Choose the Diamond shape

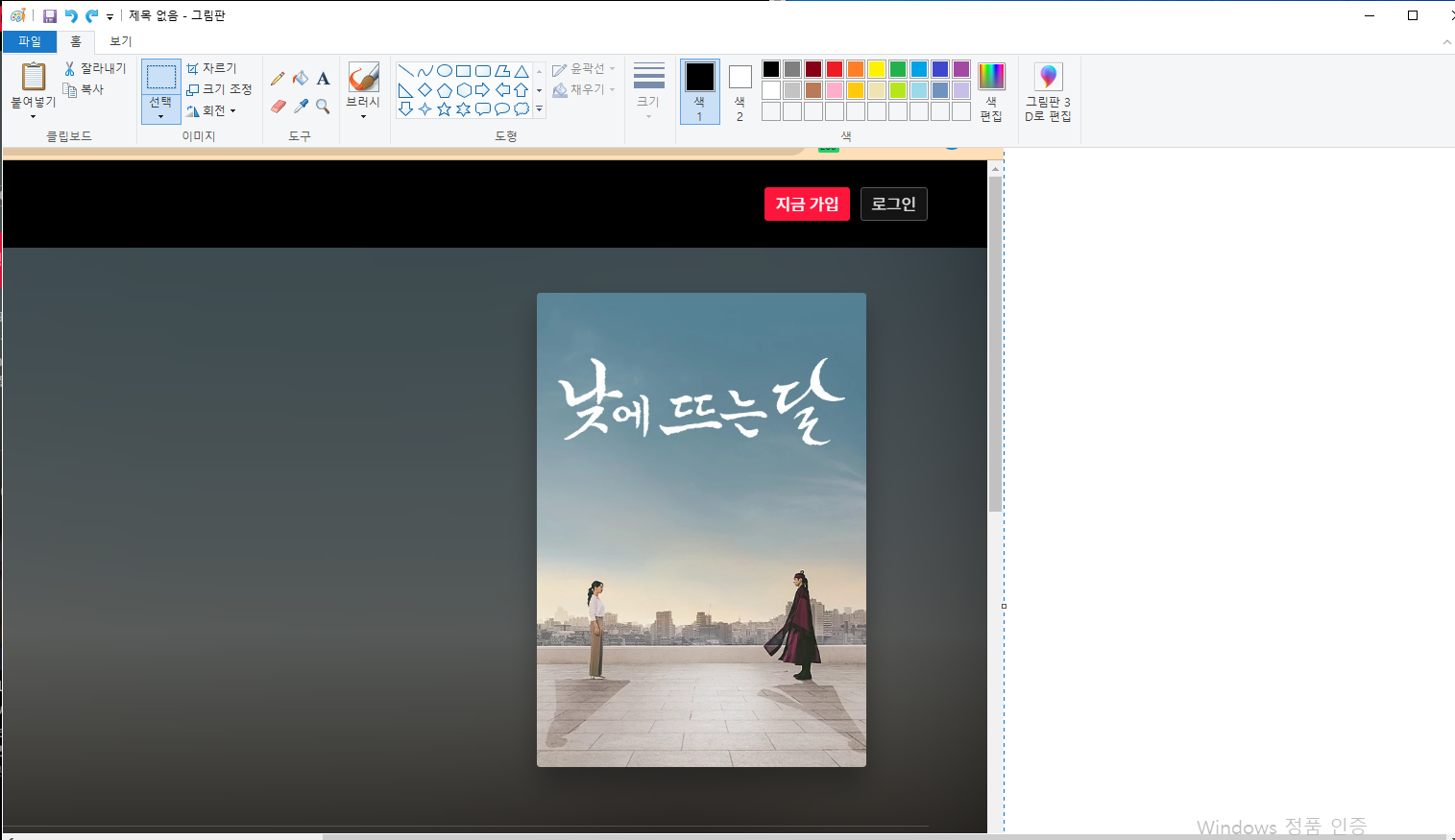(x=424, y=90)
